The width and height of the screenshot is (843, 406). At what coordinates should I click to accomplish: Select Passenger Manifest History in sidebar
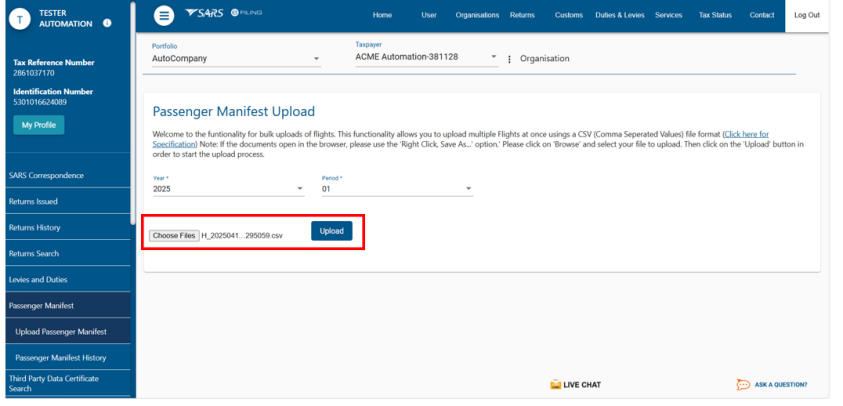pyautogui.click(x=60, y=357)
